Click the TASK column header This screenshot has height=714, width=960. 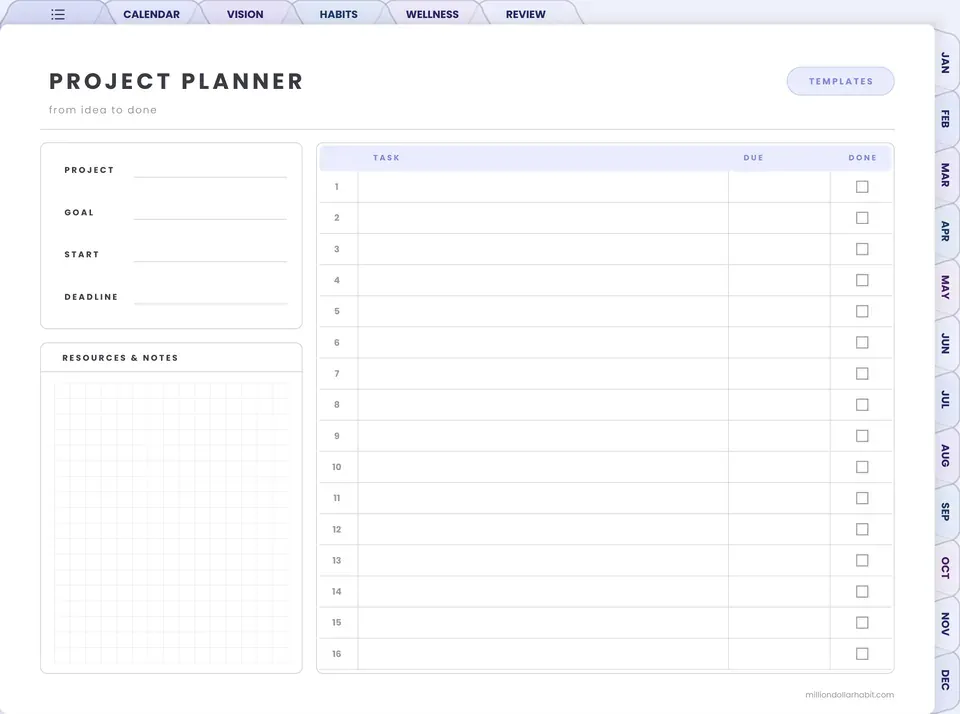pos(386,158)
